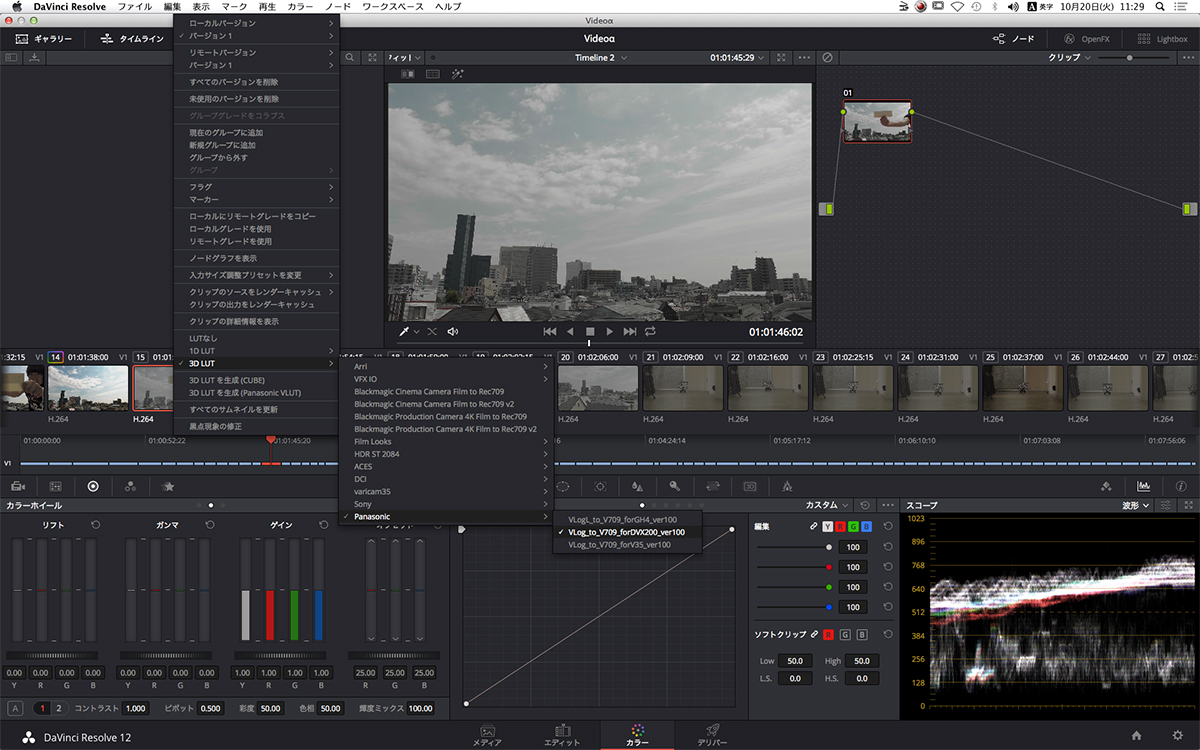
Task: Toggle curve edit channel link icon
Action: pyautogui.click(x=813, y=526)
